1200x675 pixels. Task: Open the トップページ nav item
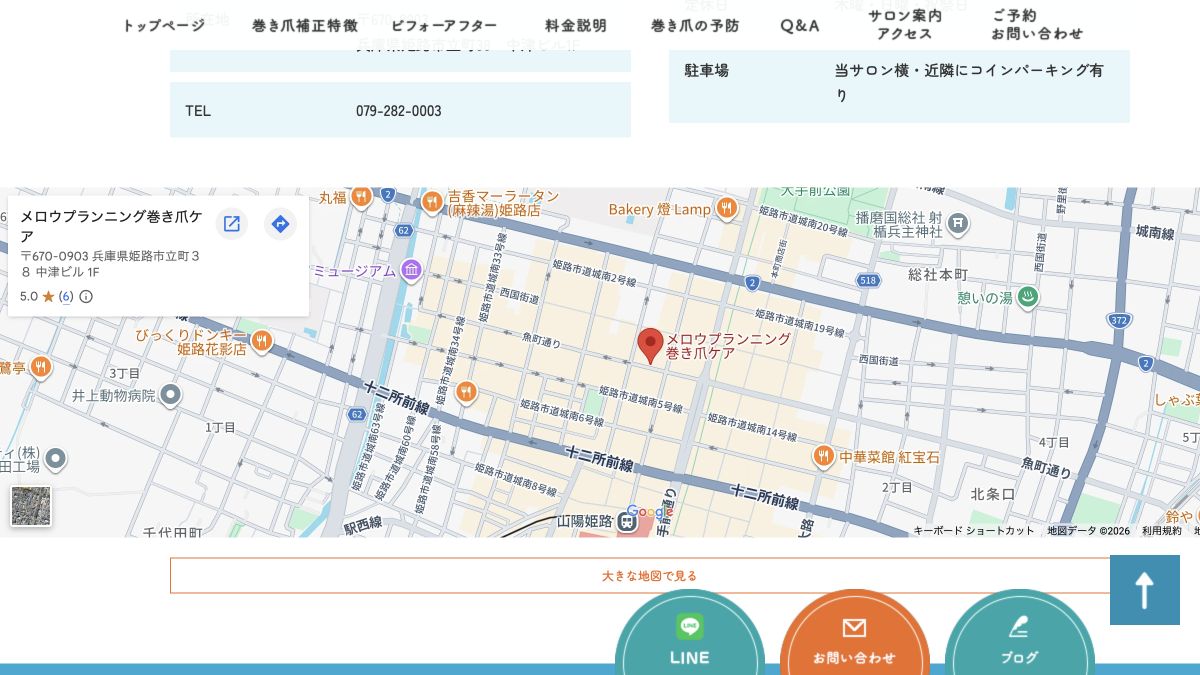(x=164, y=26)
